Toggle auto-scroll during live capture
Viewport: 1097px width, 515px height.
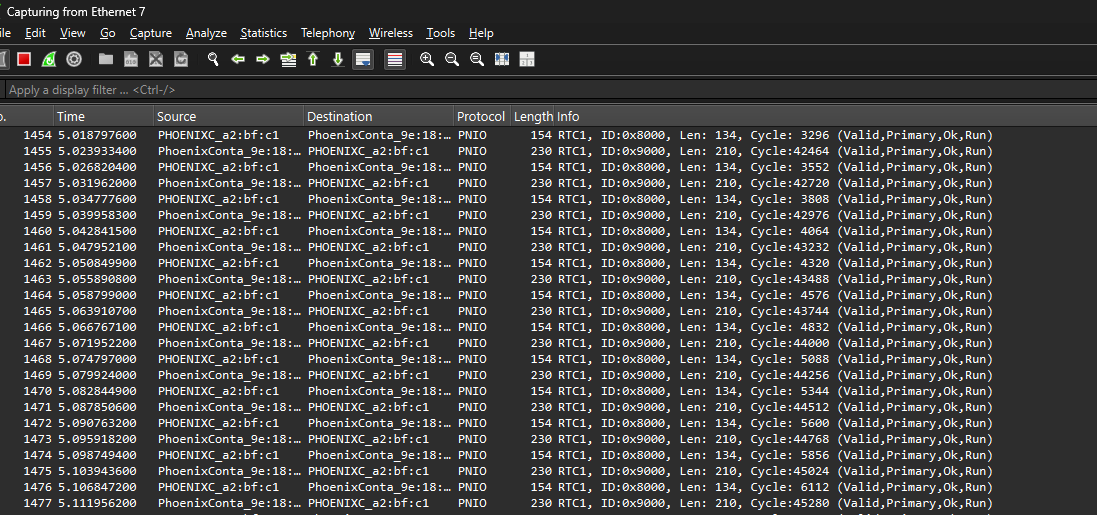point(363,60)
